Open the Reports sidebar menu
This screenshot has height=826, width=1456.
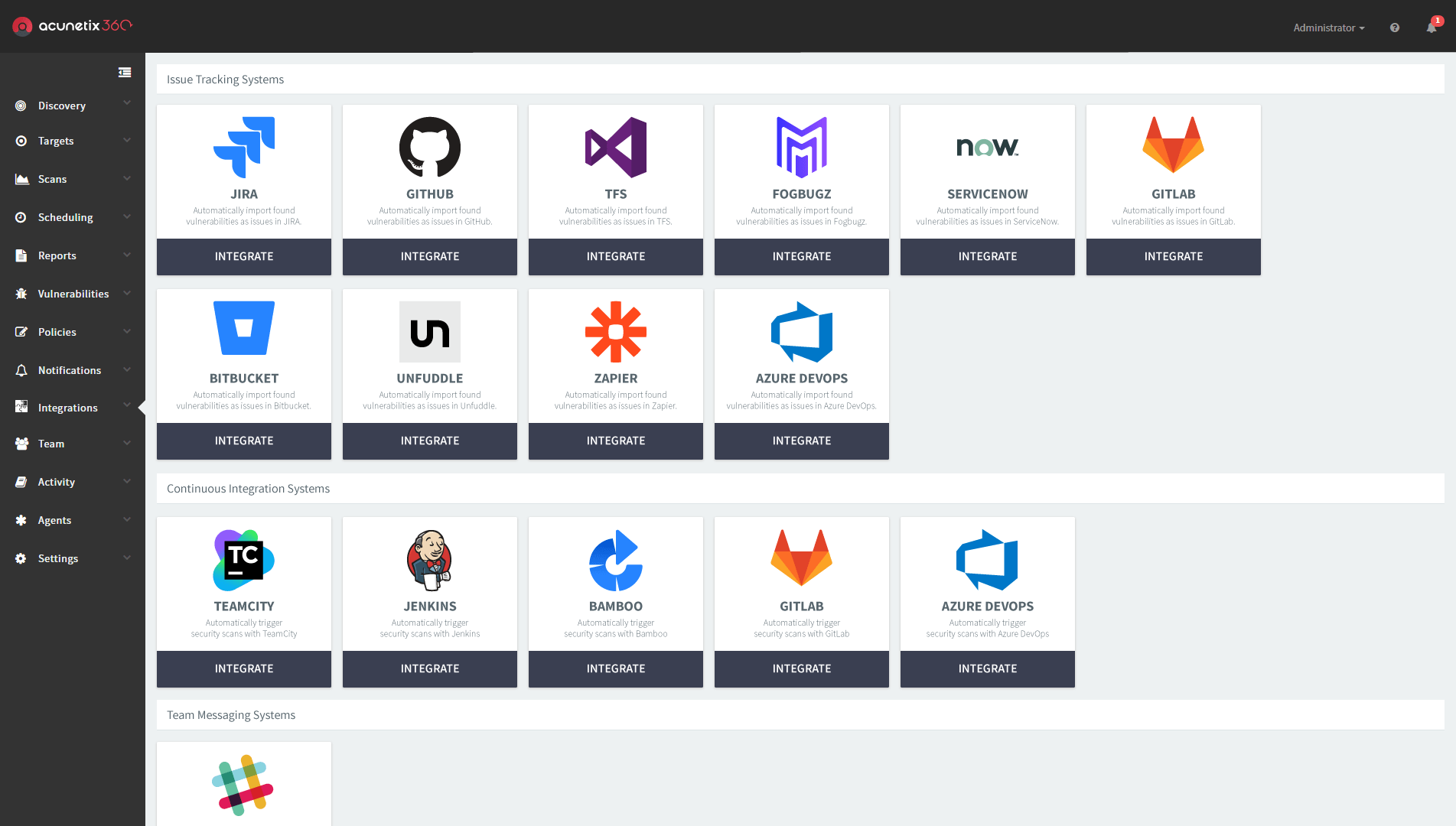tap(57, 255)
